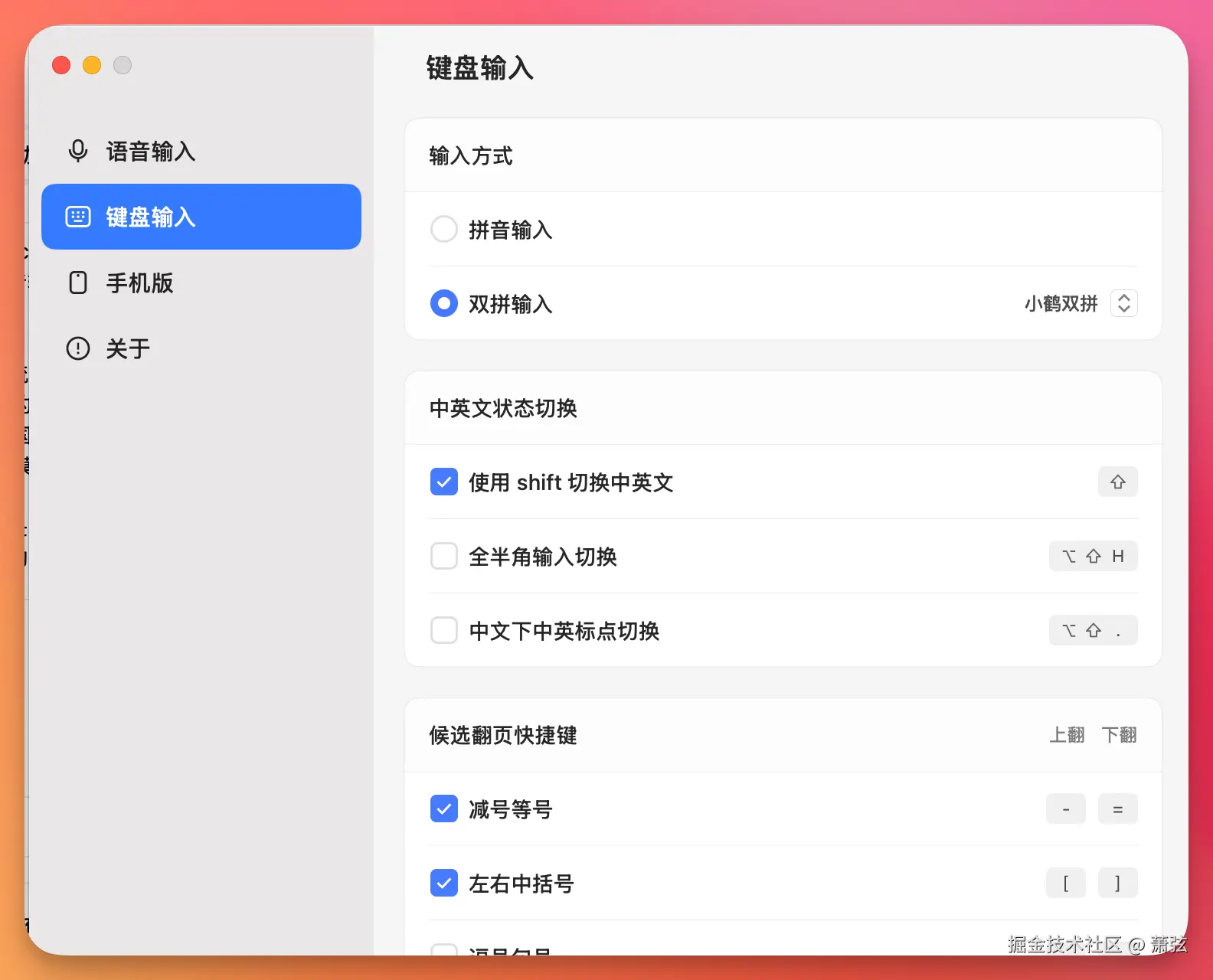Enable 中文下中英标点切换 checkbox
The height and width of the screenshot is (980, 1213).
click(x=444, y=630)
